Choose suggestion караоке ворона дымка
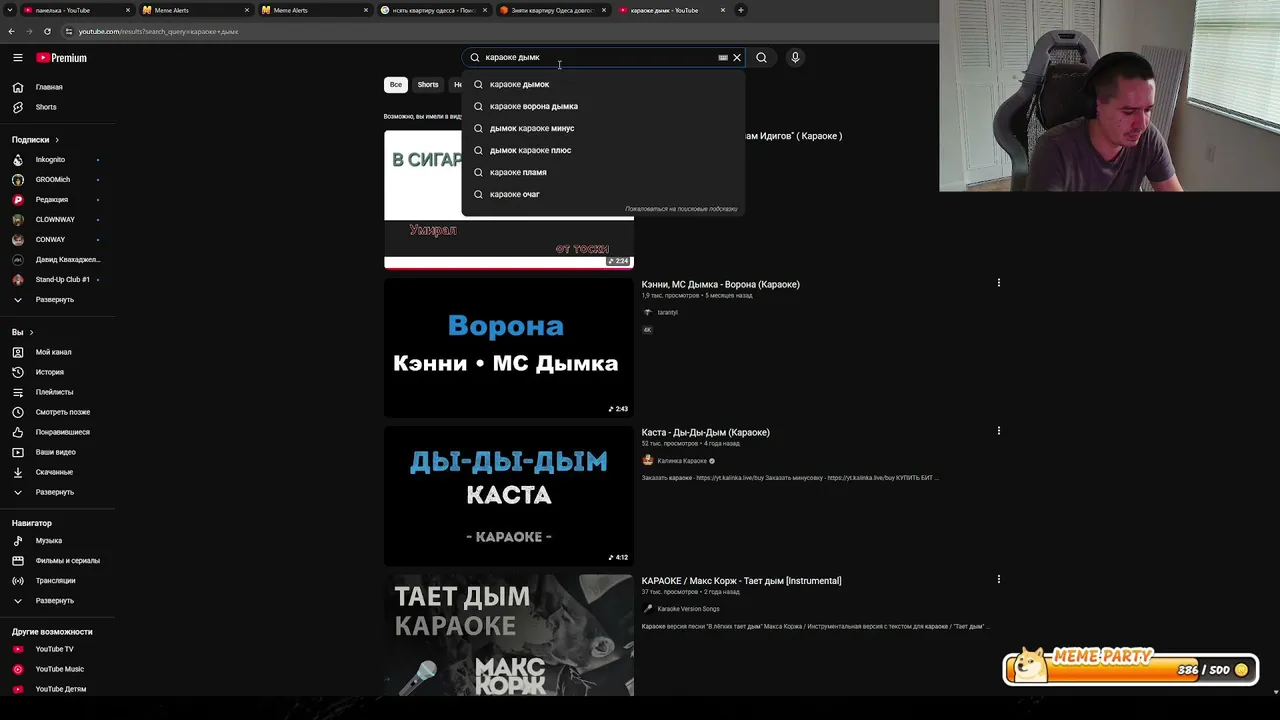Screen dimensions: 1280x720 tap(603, 106)
